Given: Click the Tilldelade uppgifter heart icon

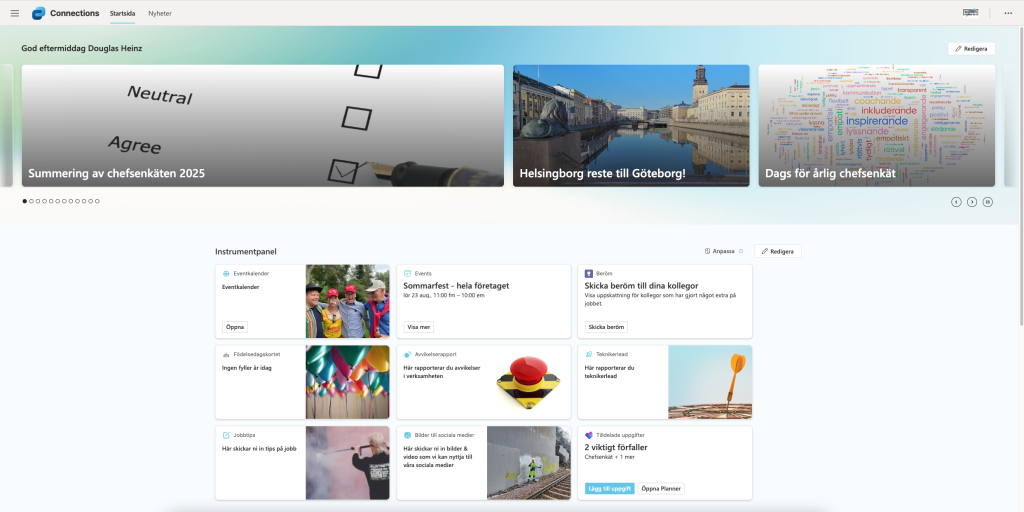Looking at the screenshot, I should (x=589, y=435).
